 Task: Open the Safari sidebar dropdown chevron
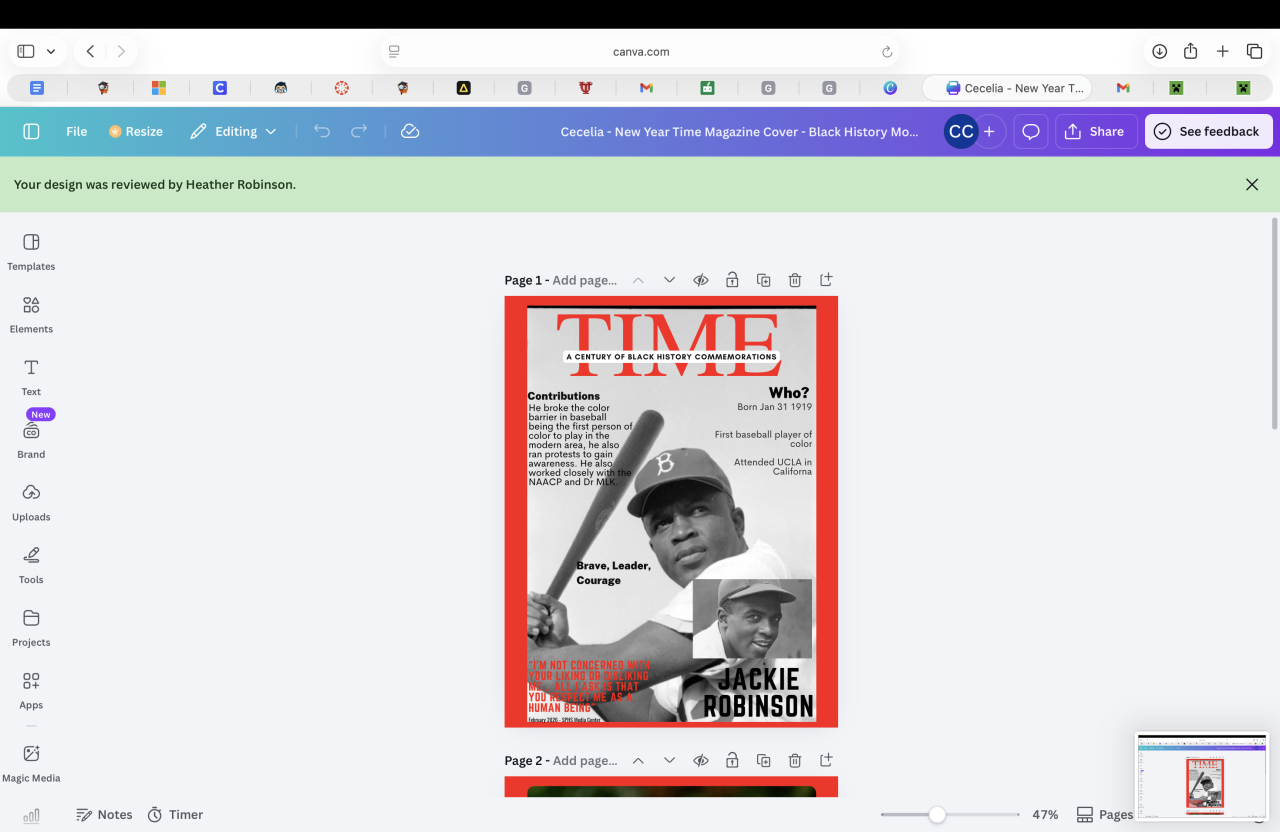point(51,51)
